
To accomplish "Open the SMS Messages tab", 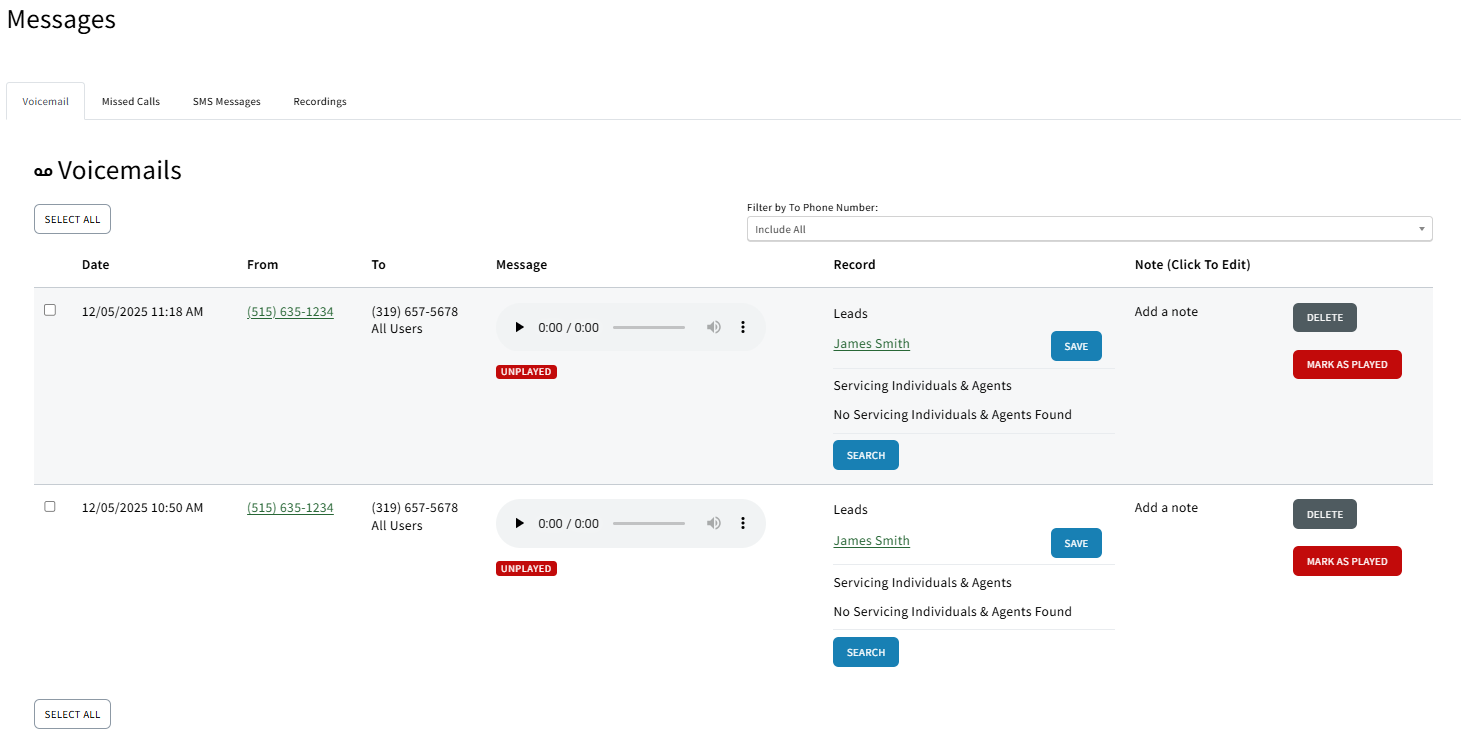I will click(x=226, y=101).
